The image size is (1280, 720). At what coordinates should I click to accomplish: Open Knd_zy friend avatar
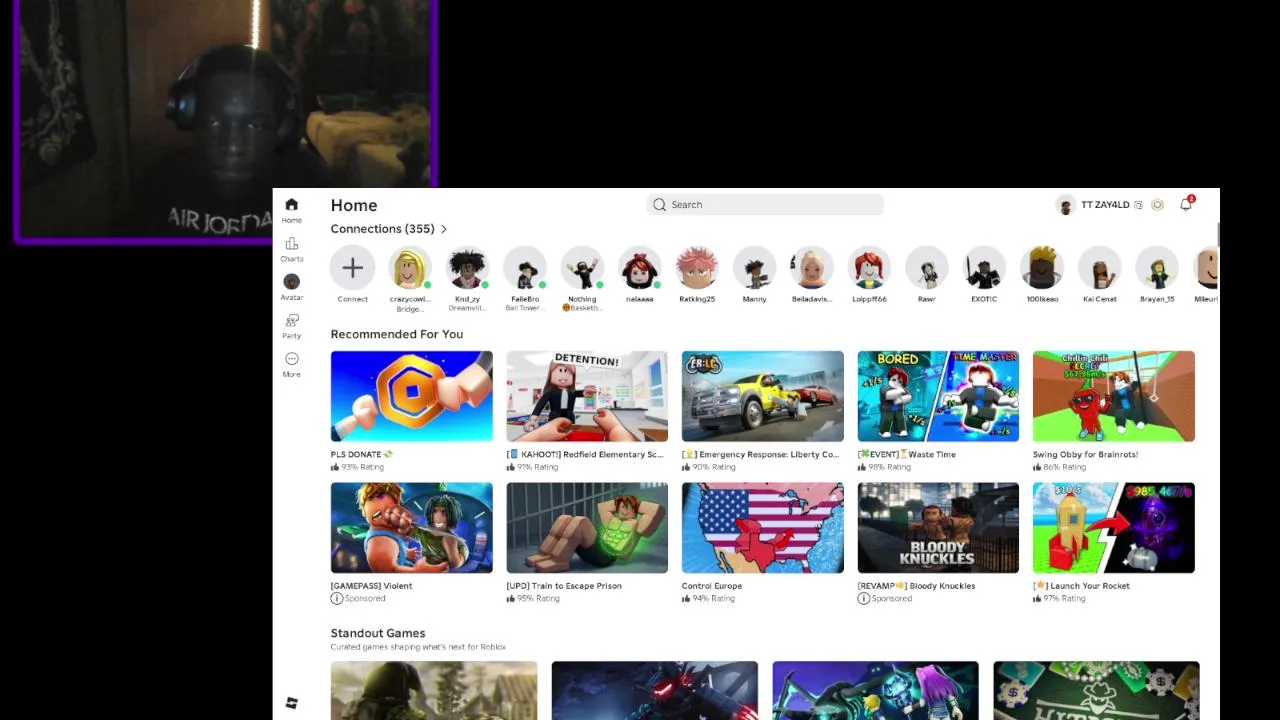click(467, 268)
